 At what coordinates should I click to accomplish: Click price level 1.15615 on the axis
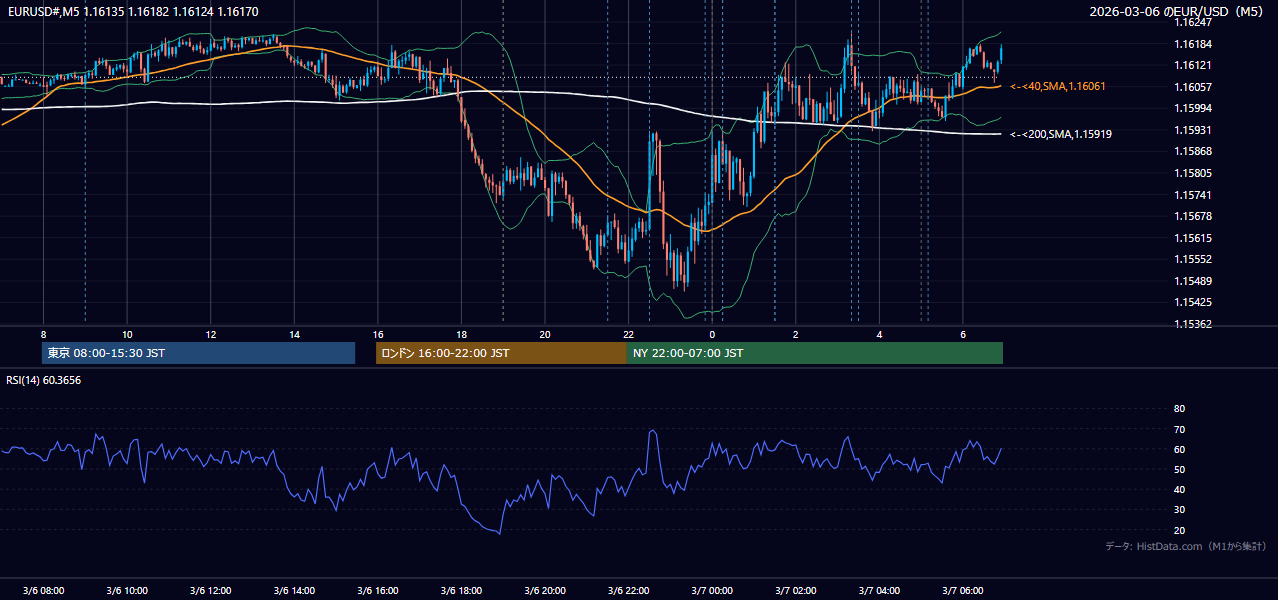1193,238
